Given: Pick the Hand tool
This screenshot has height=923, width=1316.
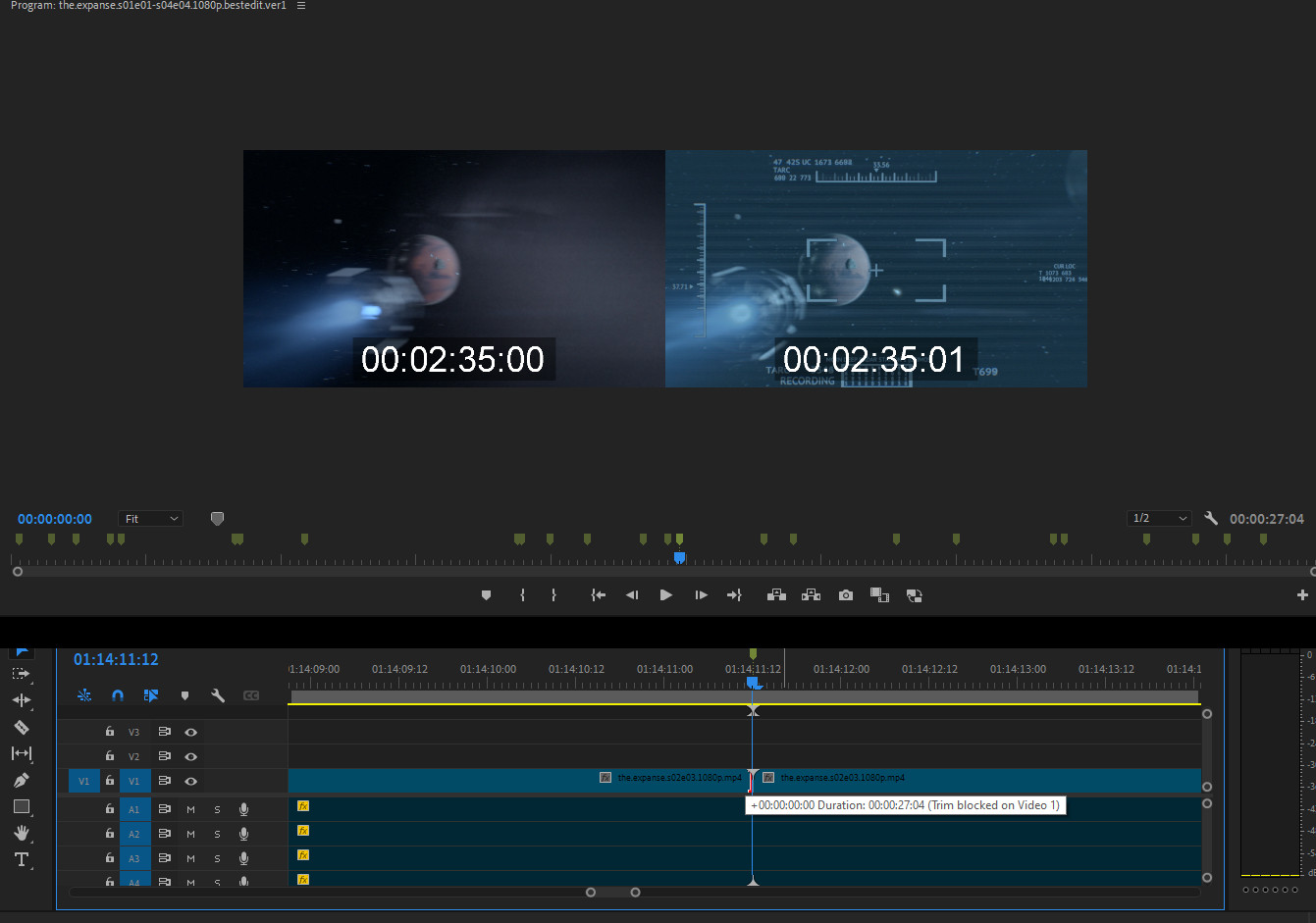Looking at the screenshot, I should click(21, 833).
